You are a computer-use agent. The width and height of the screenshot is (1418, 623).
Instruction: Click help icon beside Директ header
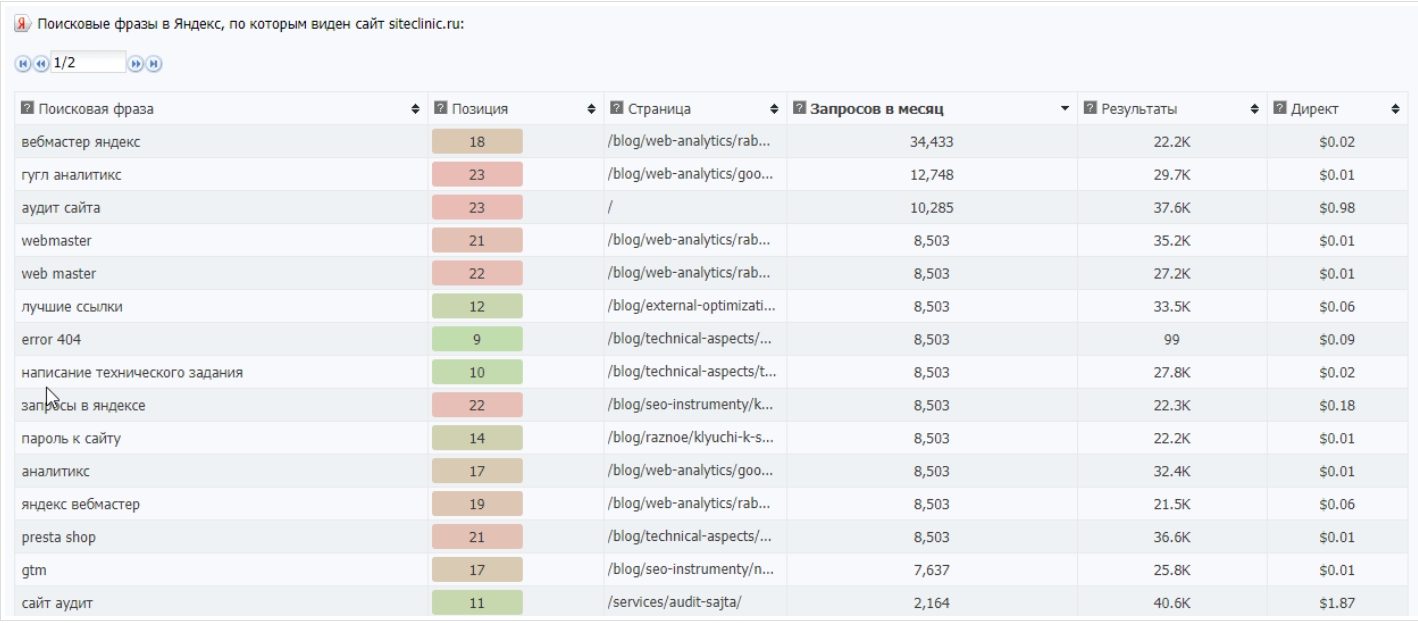[x=1280, y=108]
